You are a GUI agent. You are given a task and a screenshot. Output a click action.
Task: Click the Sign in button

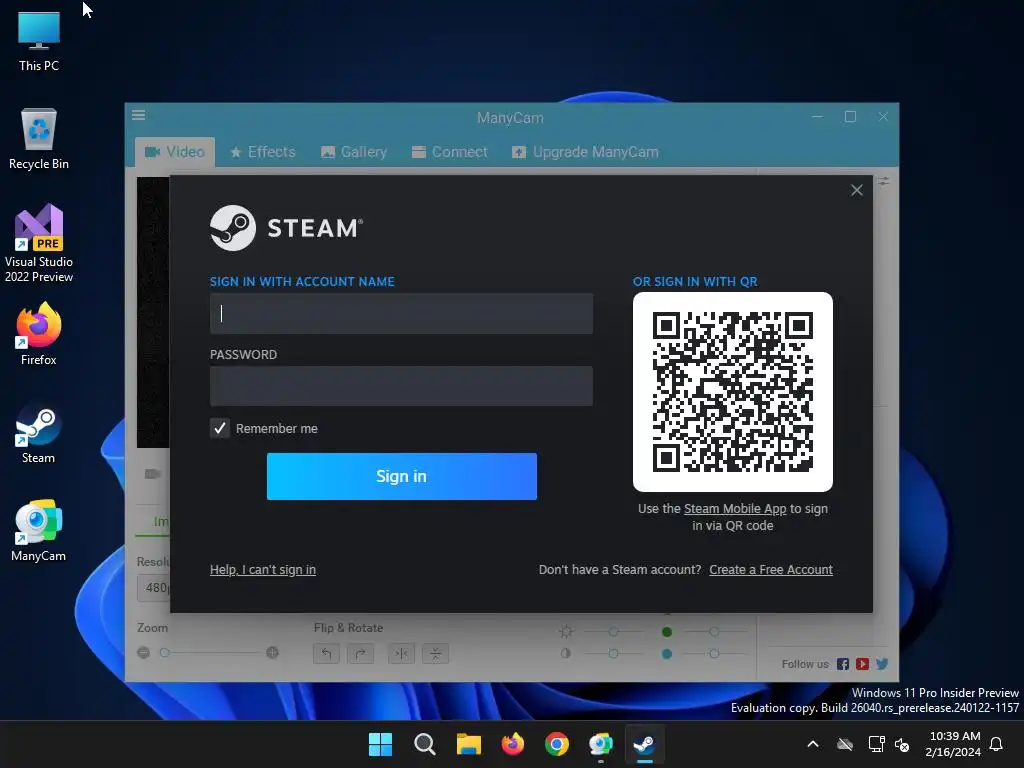click(402, 476)
